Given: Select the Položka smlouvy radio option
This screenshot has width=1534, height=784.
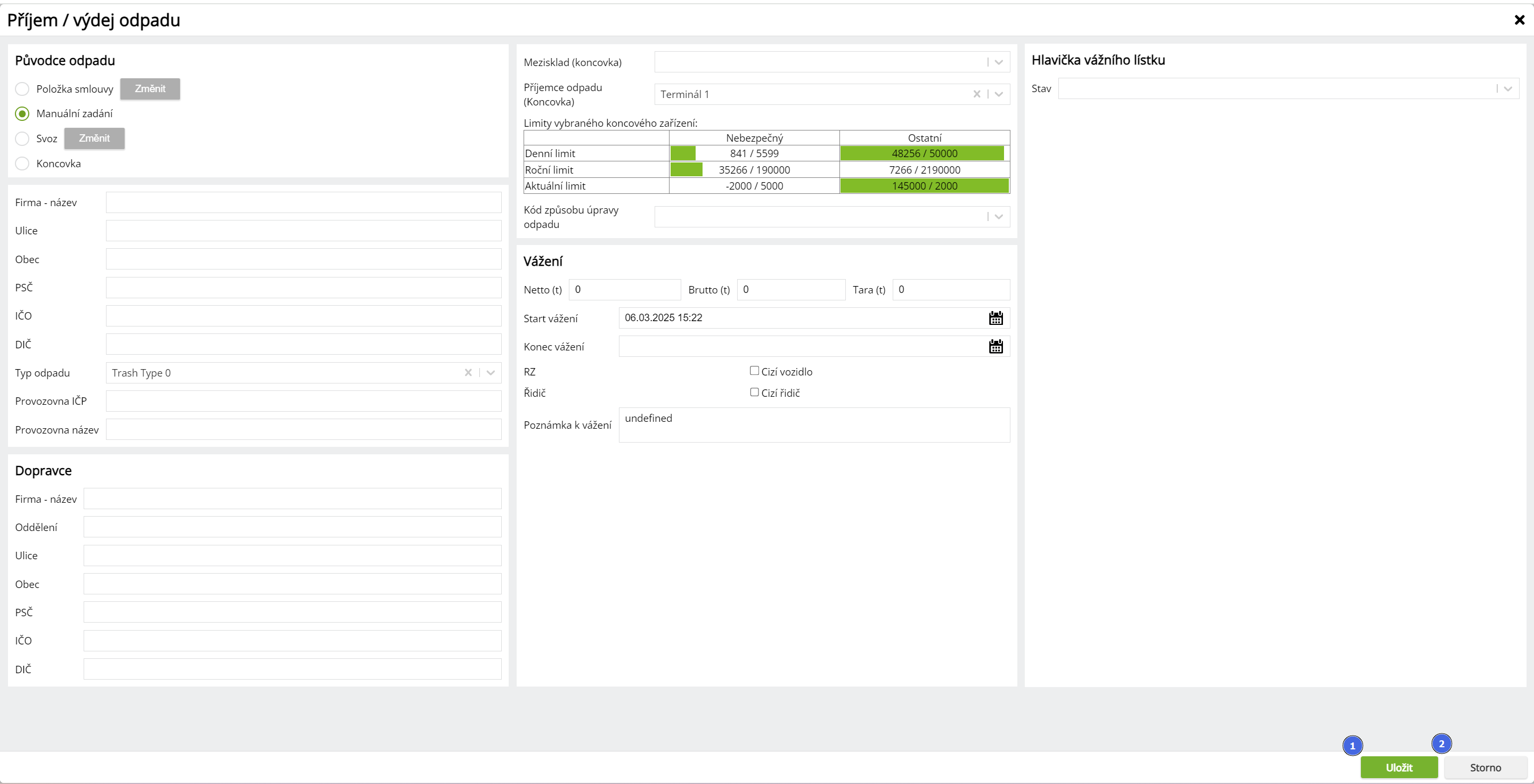Looking at the screenshot, I should (22, 89).
